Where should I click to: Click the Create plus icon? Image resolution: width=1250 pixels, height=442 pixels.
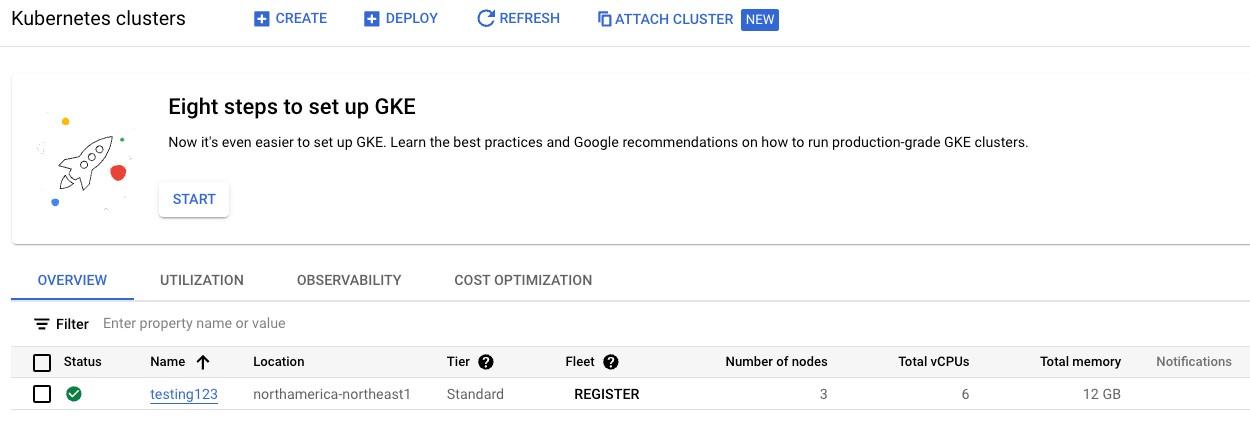(x=262, y=19)
